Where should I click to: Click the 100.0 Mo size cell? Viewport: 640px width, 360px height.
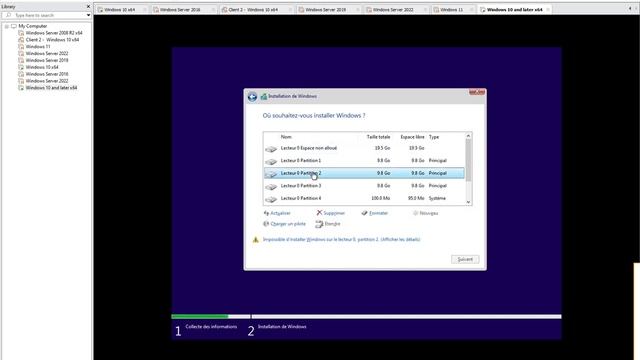380,198
